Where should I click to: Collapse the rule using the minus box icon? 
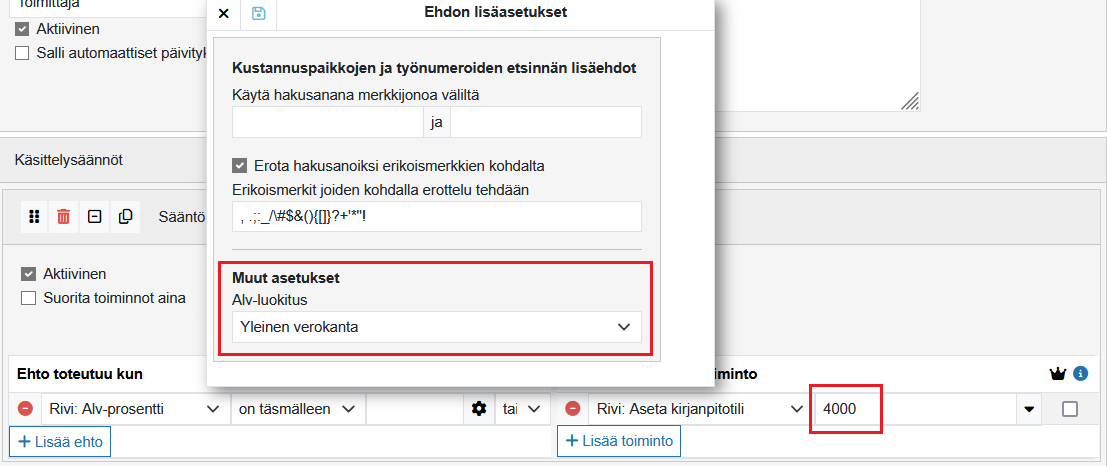[94, 216]
